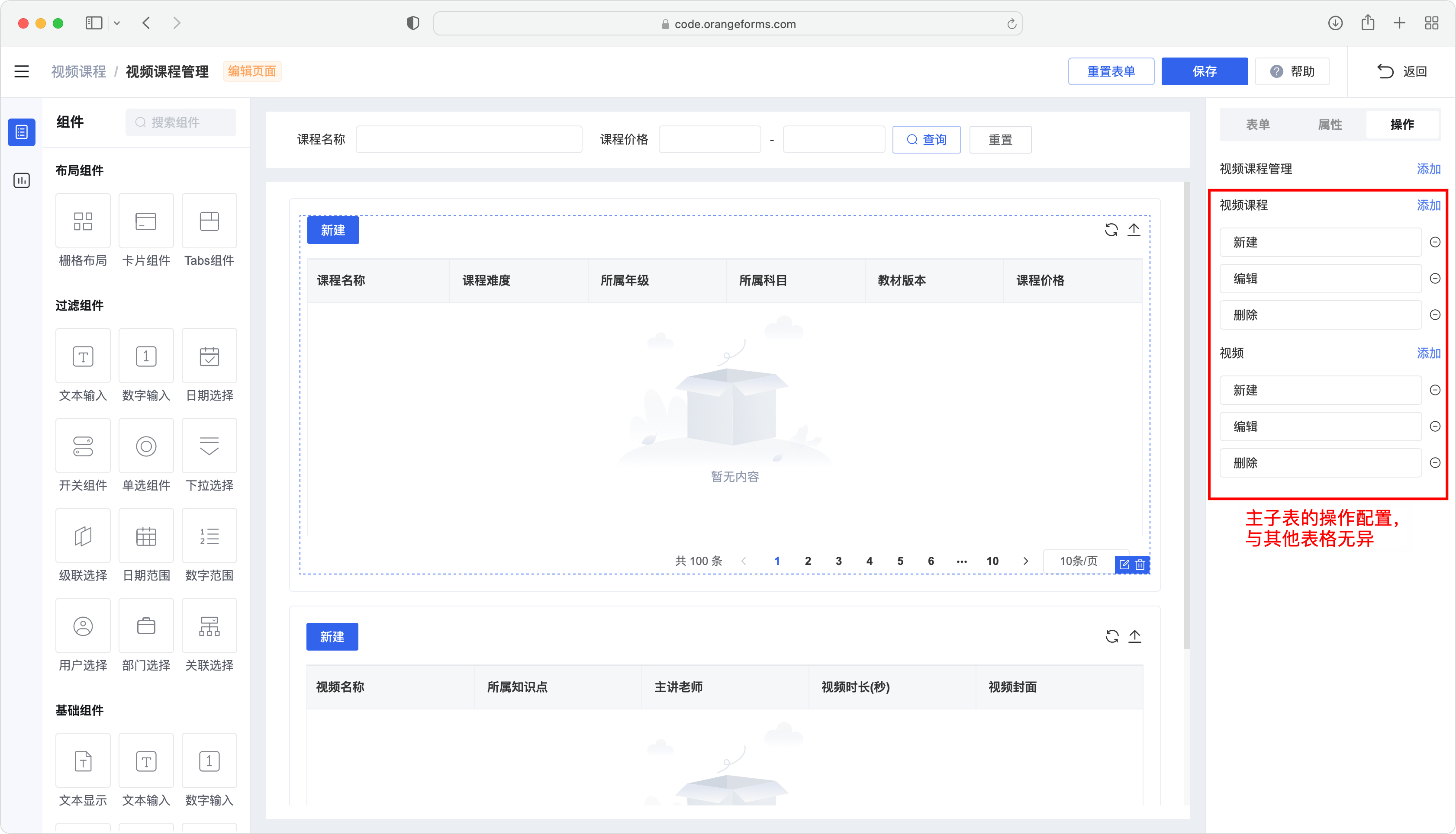Go to pagination page 3

(838, 561)
